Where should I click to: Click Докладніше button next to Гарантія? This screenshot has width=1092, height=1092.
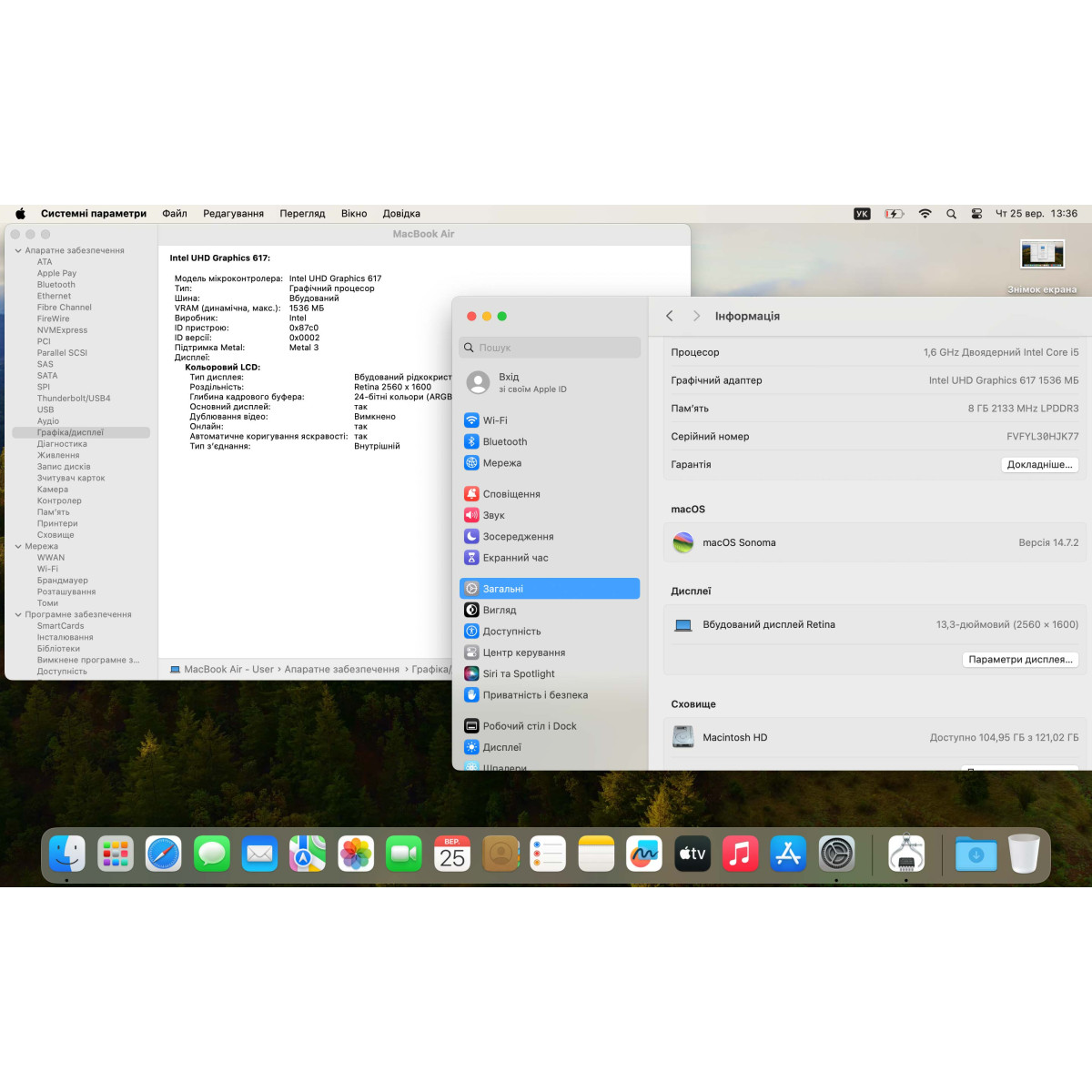(x=1040, y=464)
